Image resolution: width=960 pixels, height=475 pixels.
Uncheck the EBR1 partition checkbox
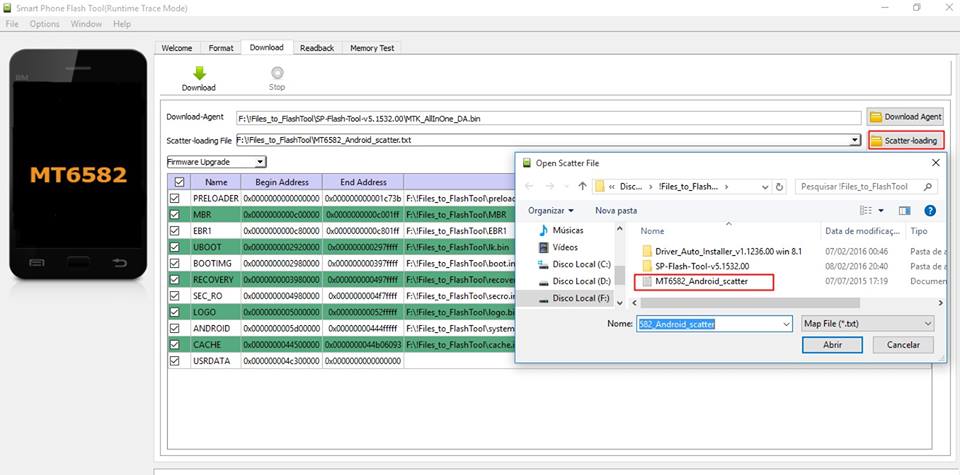pyautogui.click(x=174, y=231)
